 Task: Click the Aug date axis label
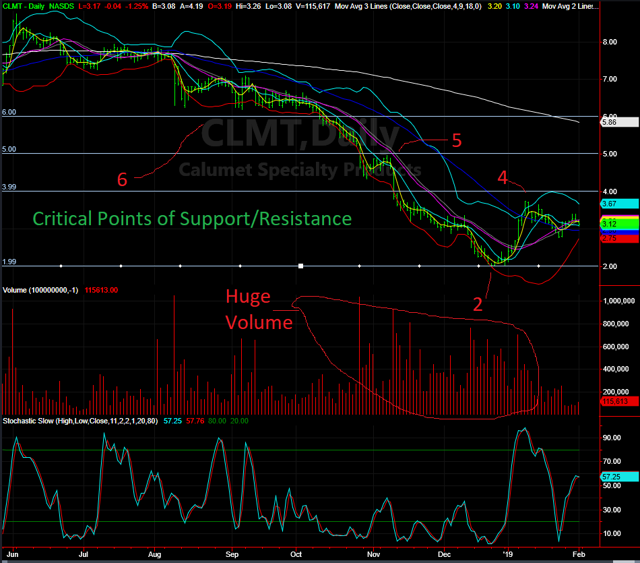pyautogui.click(x=154, y=554)
